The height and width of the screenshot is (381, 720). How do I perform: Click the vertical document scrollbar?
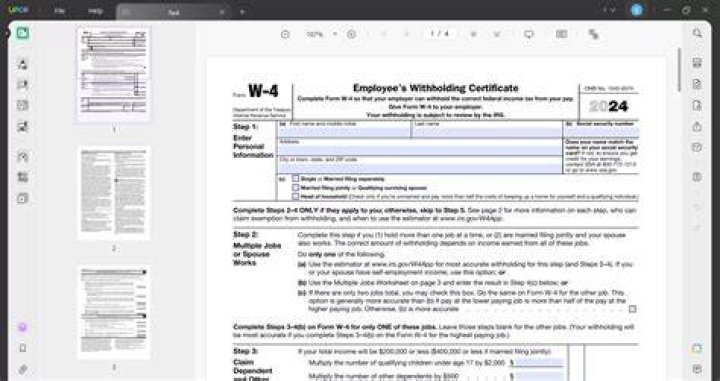click(x=679, y=69)
